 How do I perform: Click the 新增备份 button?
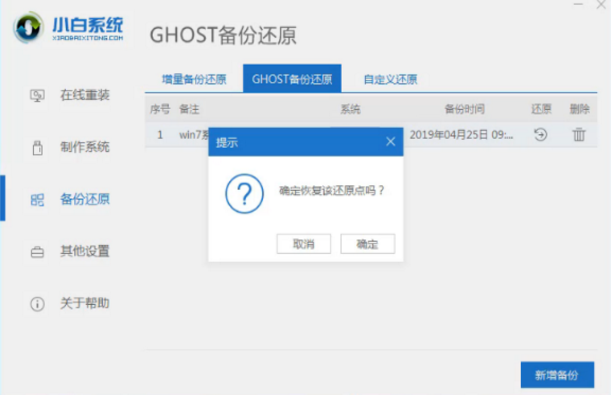tap(557, 375)
